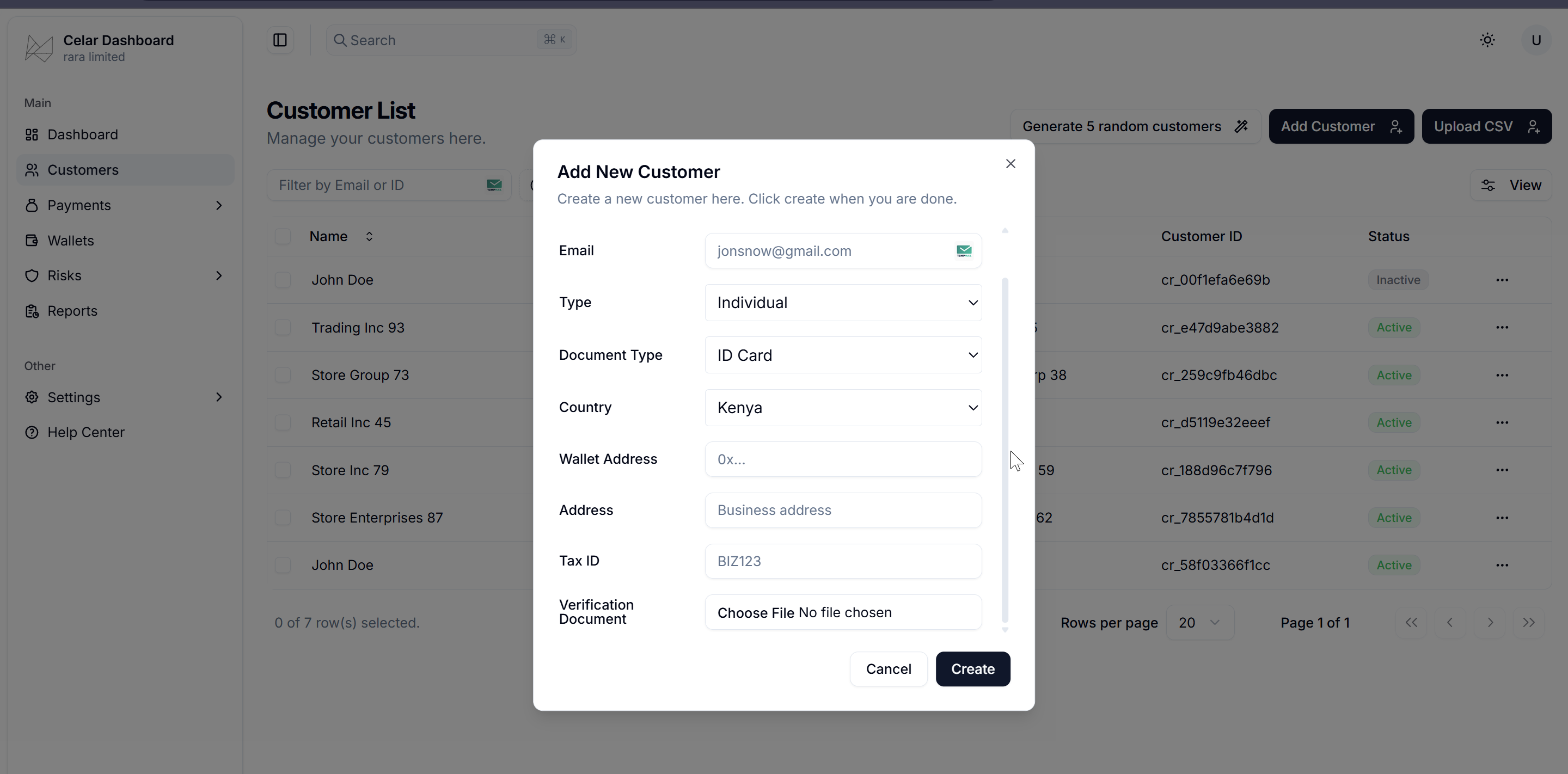Click the Celar Dashboard logo
1568x774 pixels.
(x=39, y=48)
